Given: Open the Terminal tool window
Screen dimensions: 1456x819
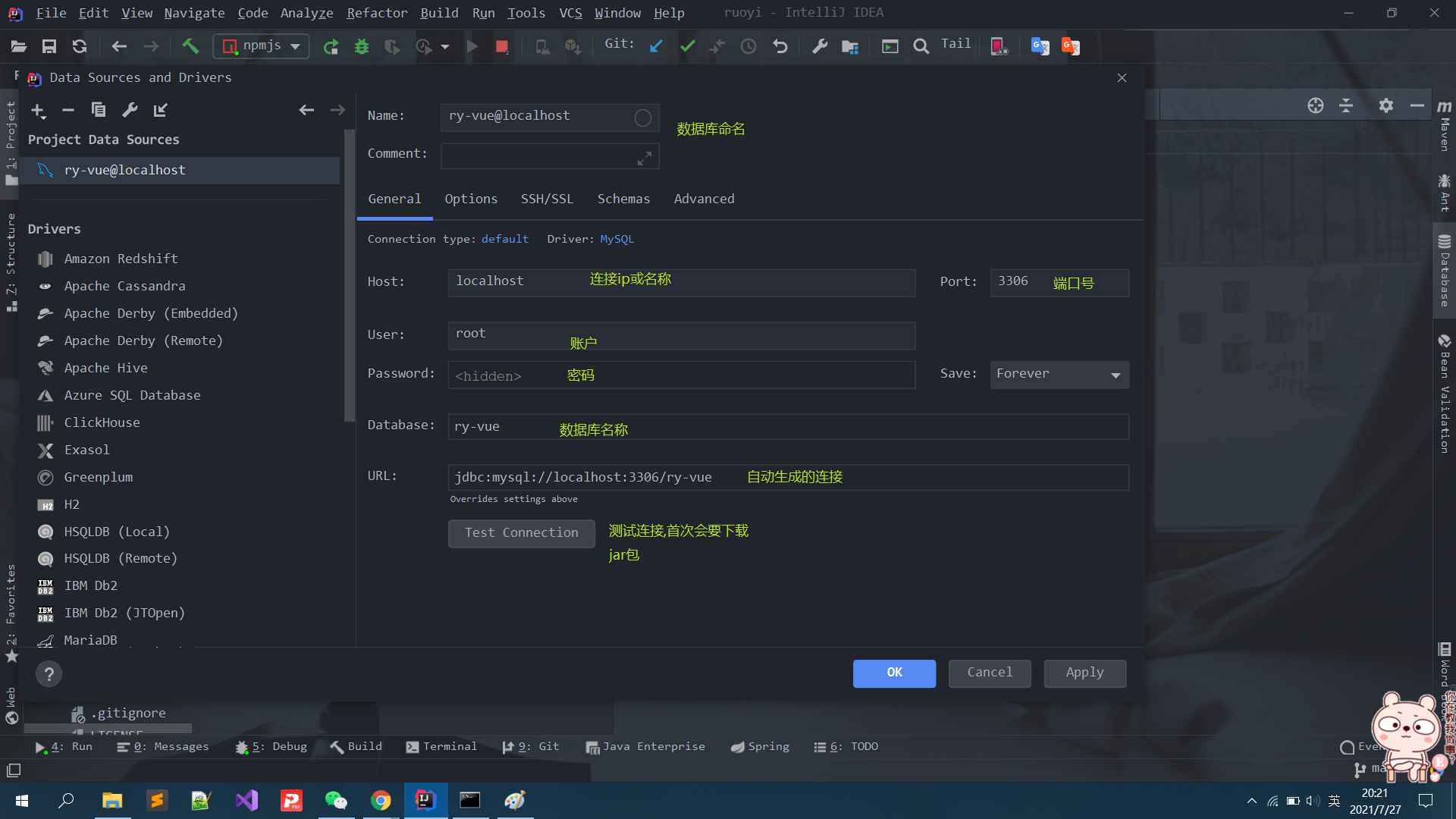Looking at the screenshot, I should [x=441, y=747].
